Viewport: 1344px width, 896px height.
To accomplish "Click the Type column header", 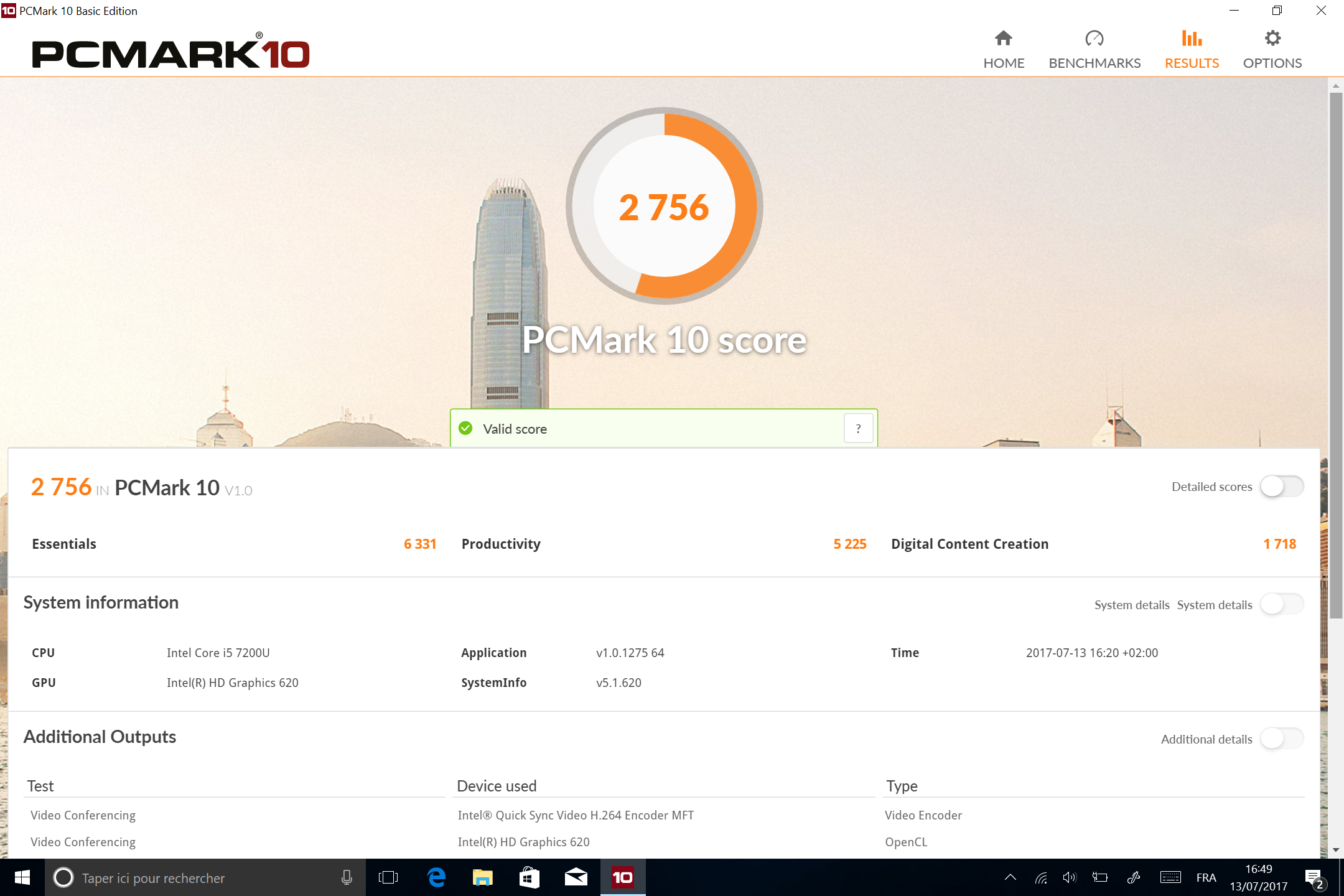I will click(x=902, y=786).
